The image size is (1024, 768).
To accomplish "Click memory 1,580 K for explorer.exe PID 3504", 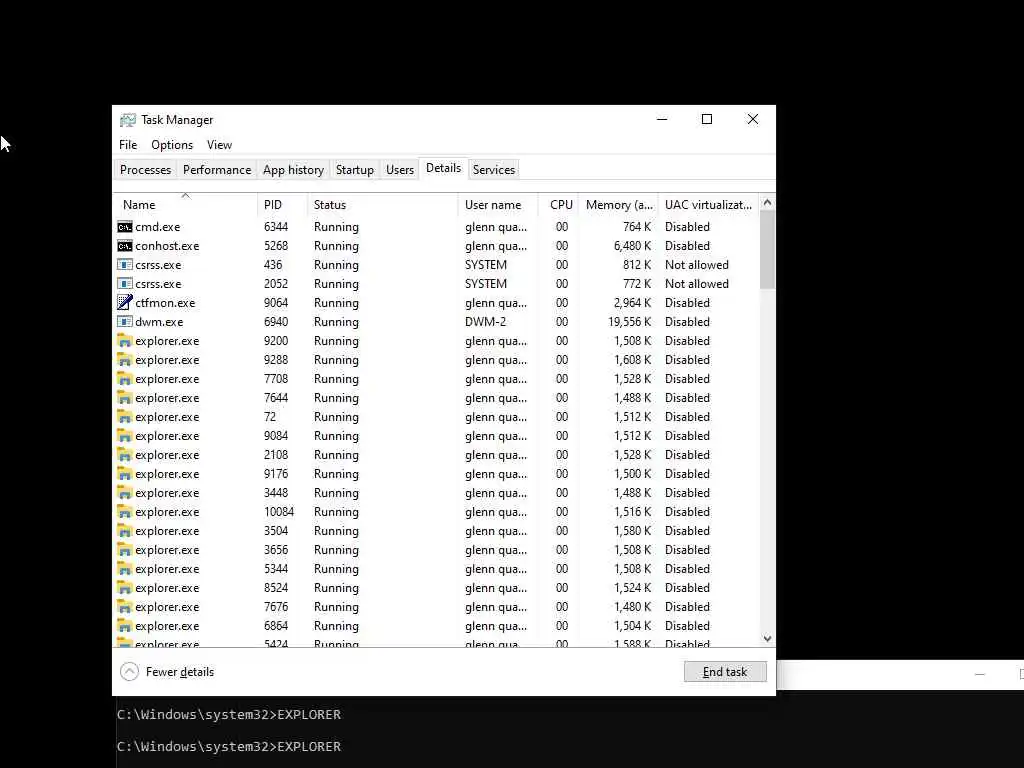I will coord(632,530).
